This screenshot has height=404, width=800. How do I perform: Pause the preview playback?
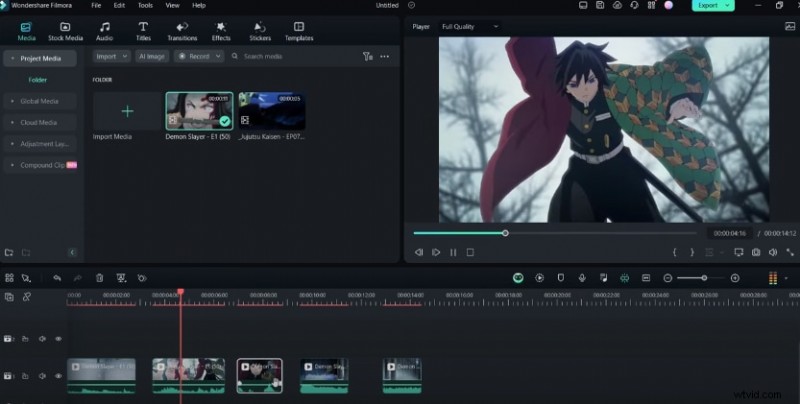click(x=453, y=252)
